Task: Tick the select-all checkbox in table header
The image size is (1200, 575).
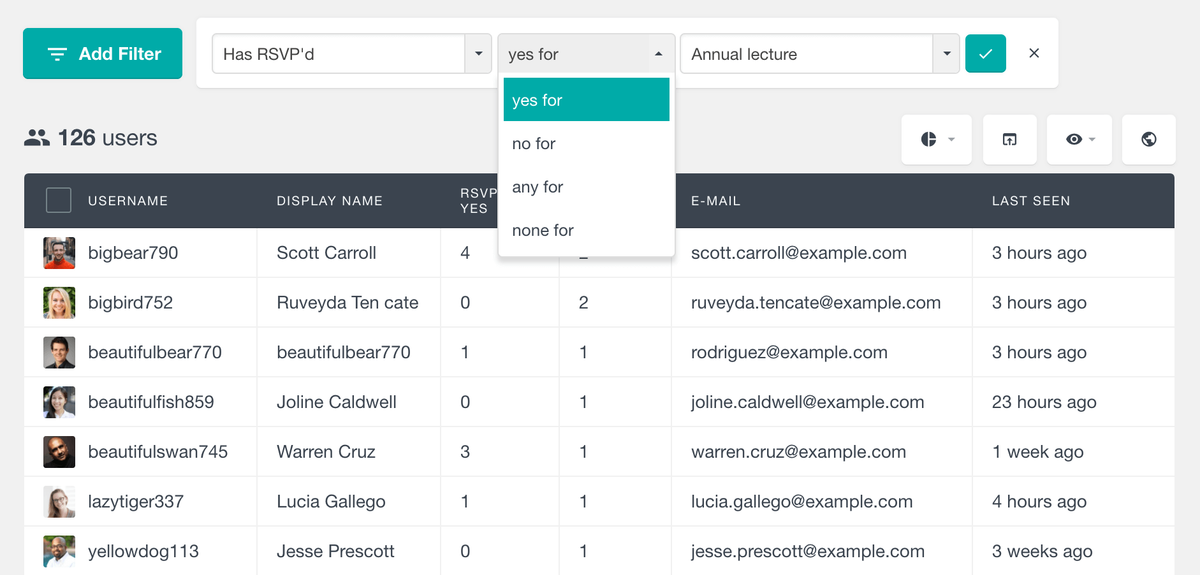Action: 59,201
